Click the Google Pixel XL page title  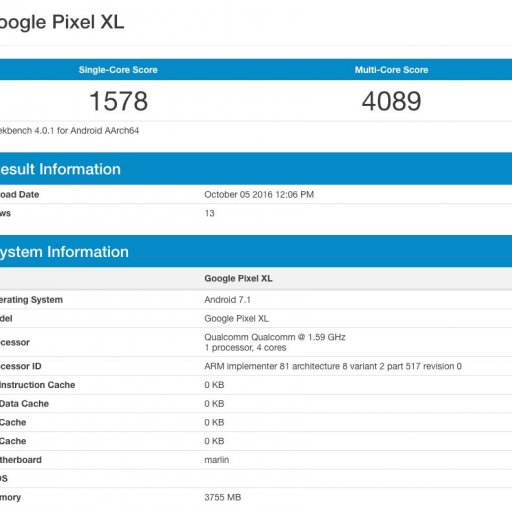[62, 22]
